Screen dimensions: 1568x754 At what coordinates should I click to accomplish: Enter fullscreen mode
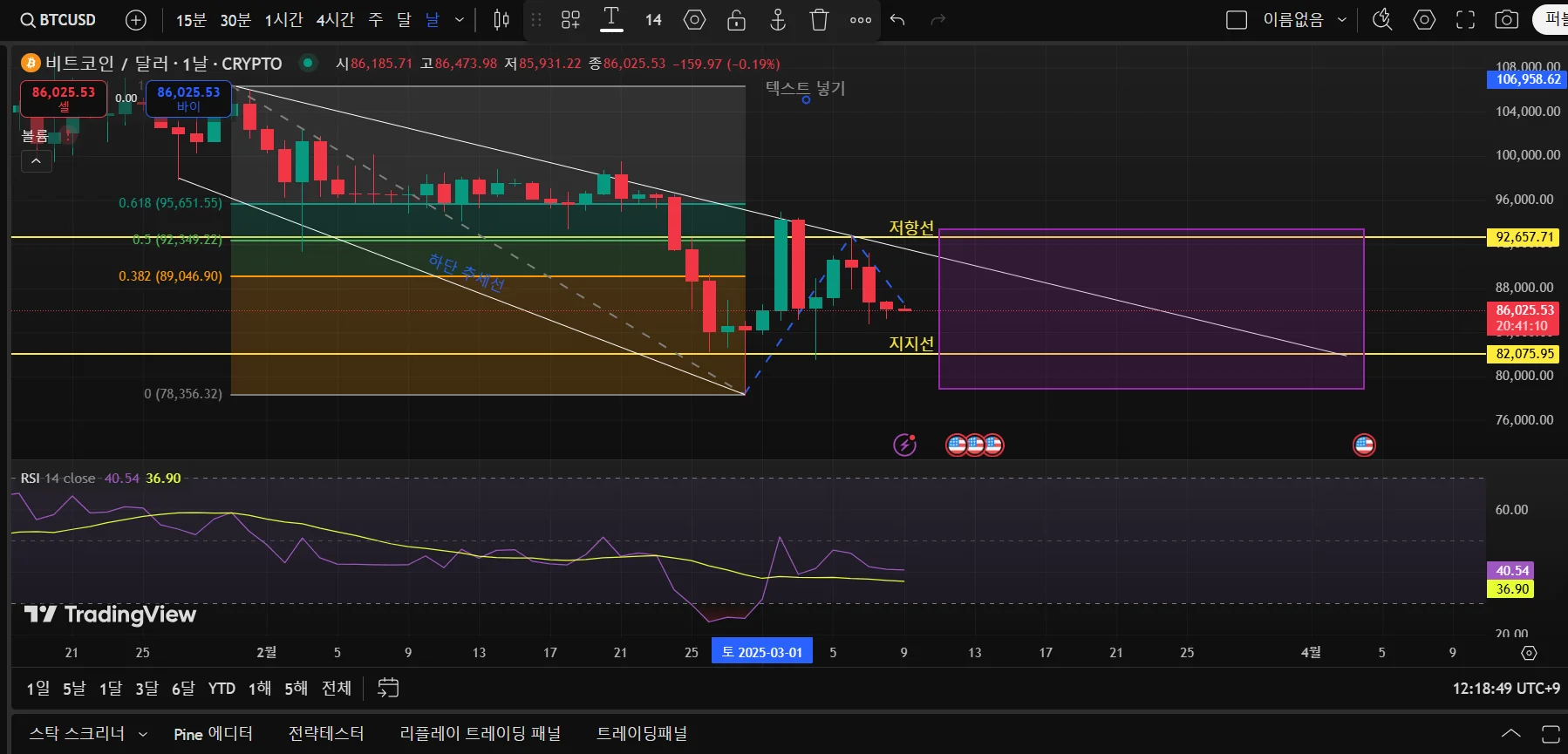pyautogui.click(x=1466, y=19)
